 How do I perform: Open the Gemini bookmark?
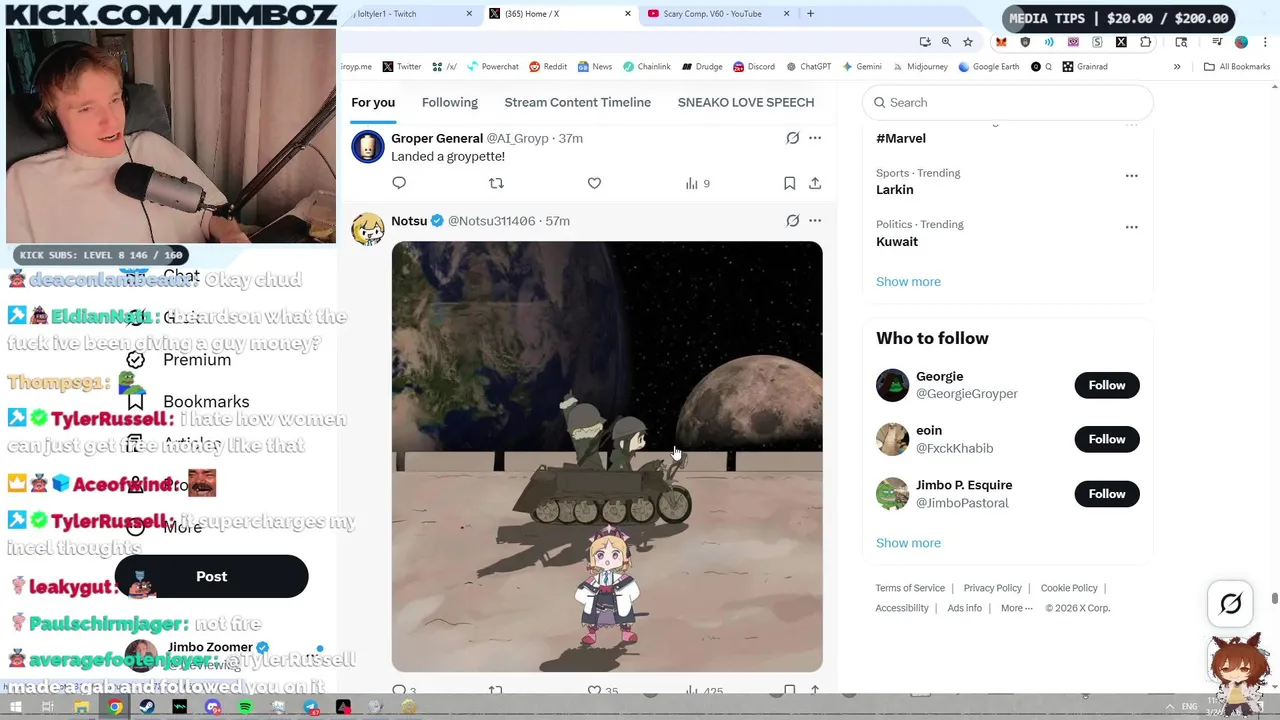[x=862, y=67]
